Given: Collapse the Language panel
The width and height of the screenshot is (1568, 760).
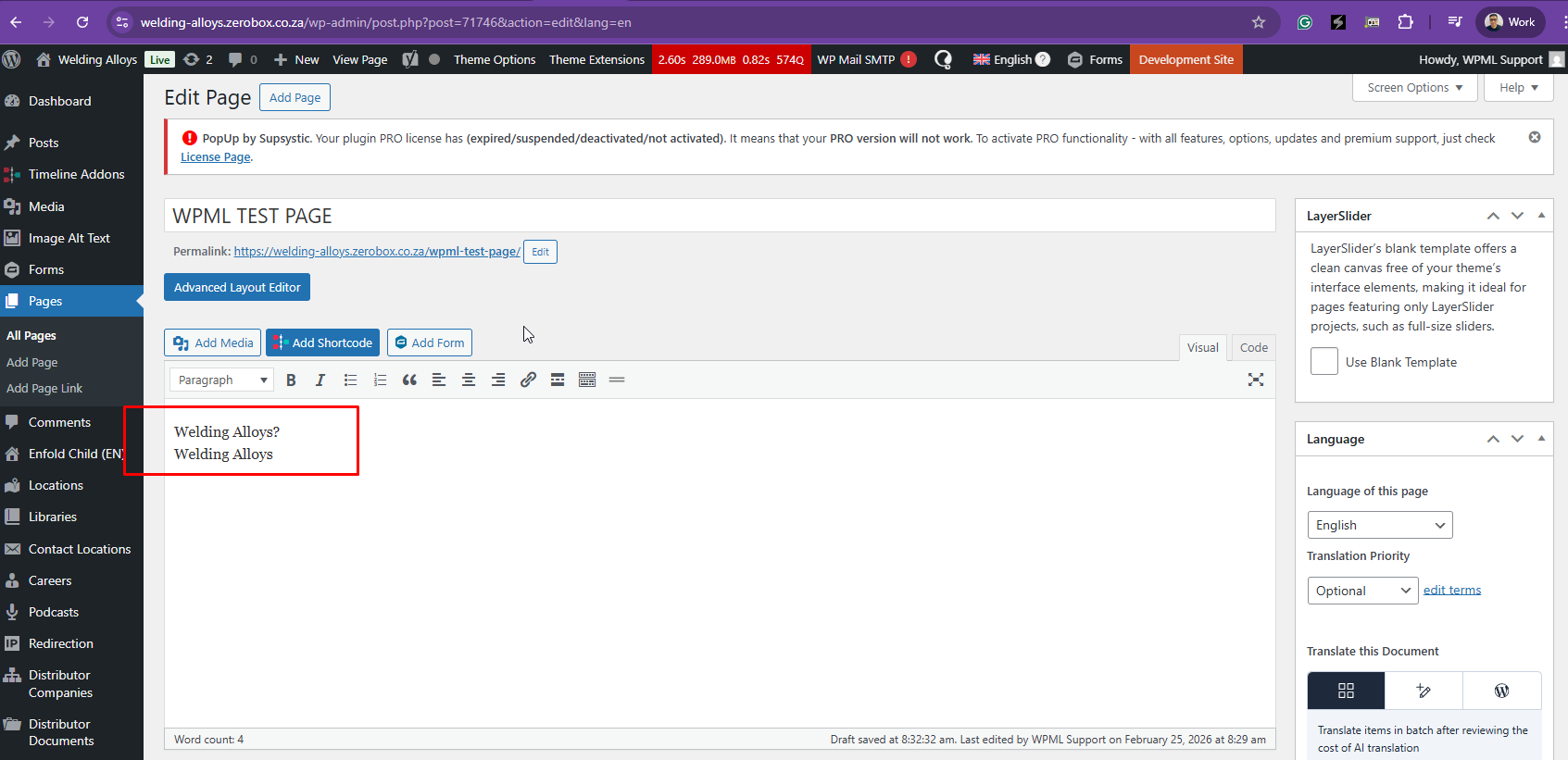Looking at the screenshot, I should click(1541, 439).
